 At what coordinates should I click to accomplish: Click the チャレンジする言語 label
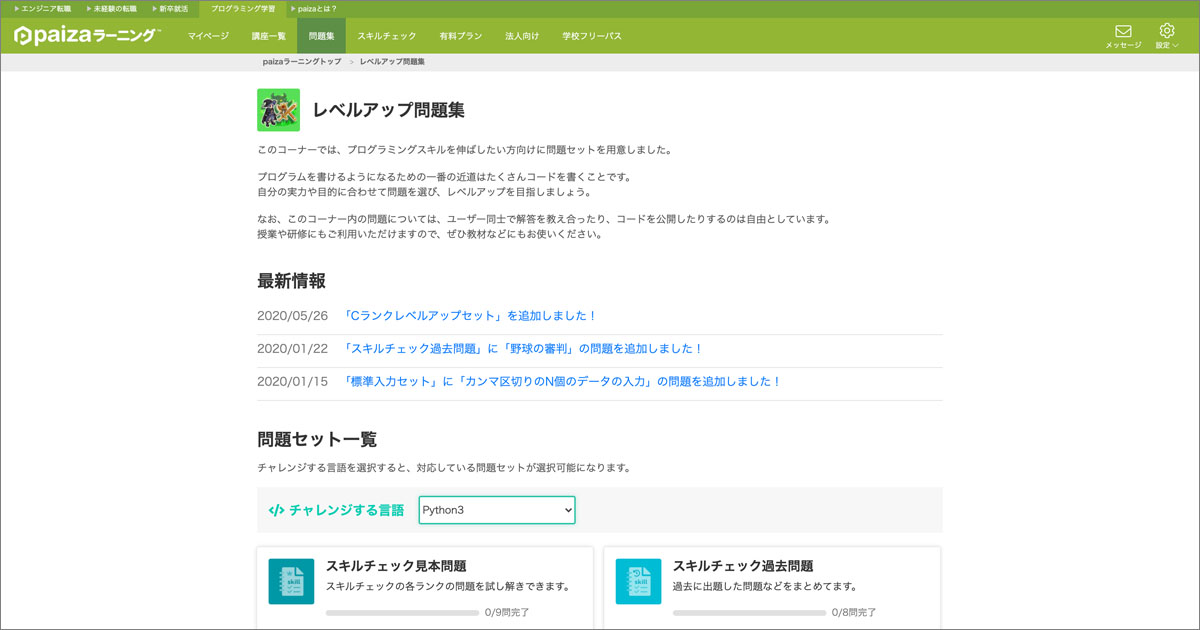coord(347,510)
